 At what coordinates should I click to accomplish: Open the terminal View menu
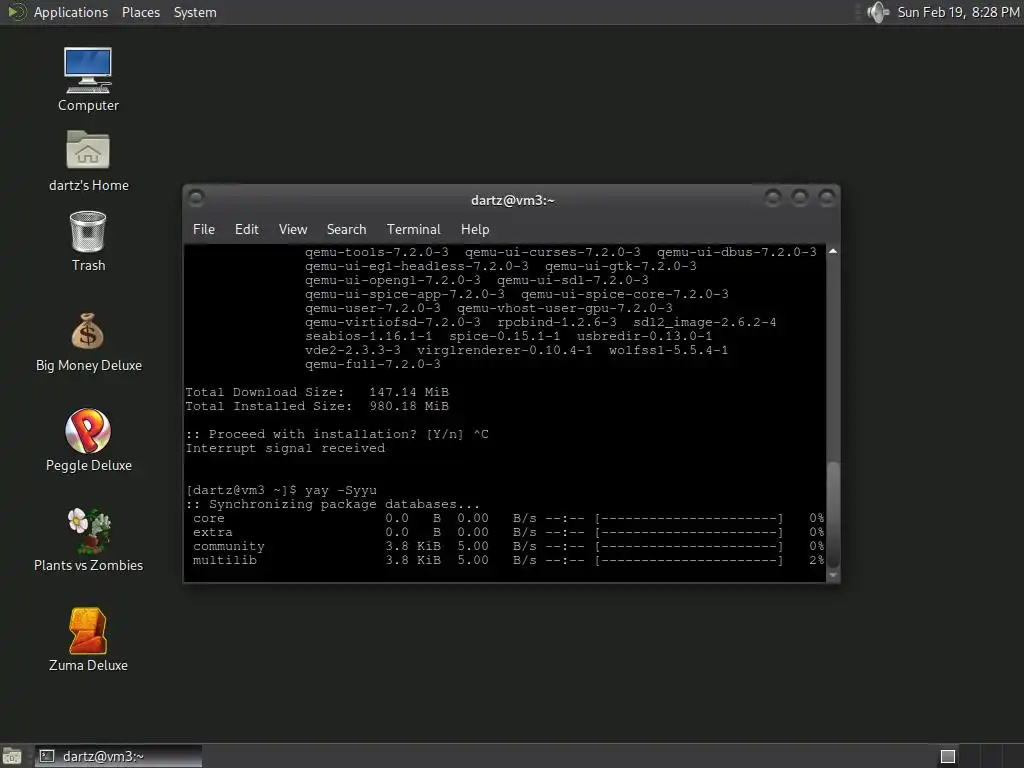293,229
